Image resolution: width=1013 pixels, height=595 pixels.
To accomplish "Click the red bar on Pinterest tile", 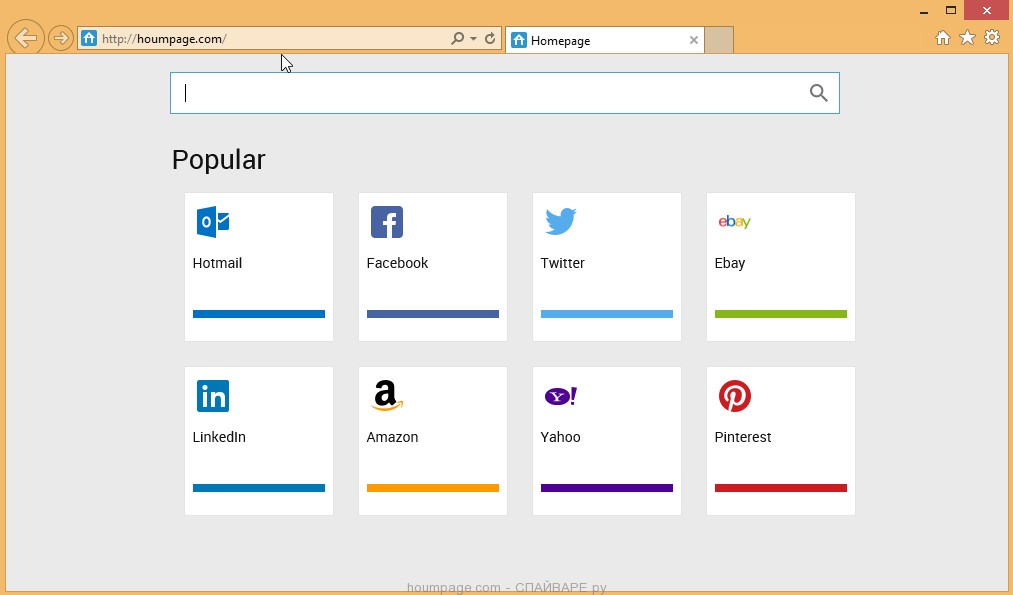I will 781,488.
